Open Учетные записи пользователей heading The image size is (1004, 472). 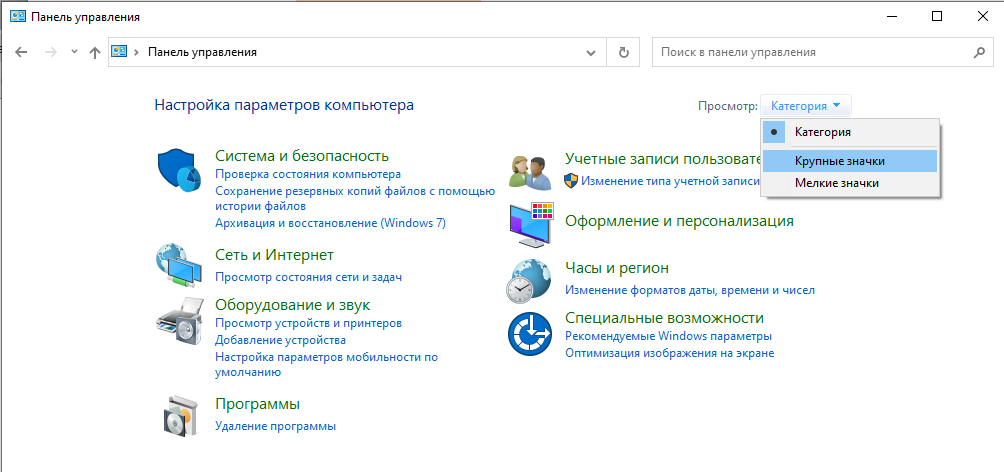coord(662,159)
